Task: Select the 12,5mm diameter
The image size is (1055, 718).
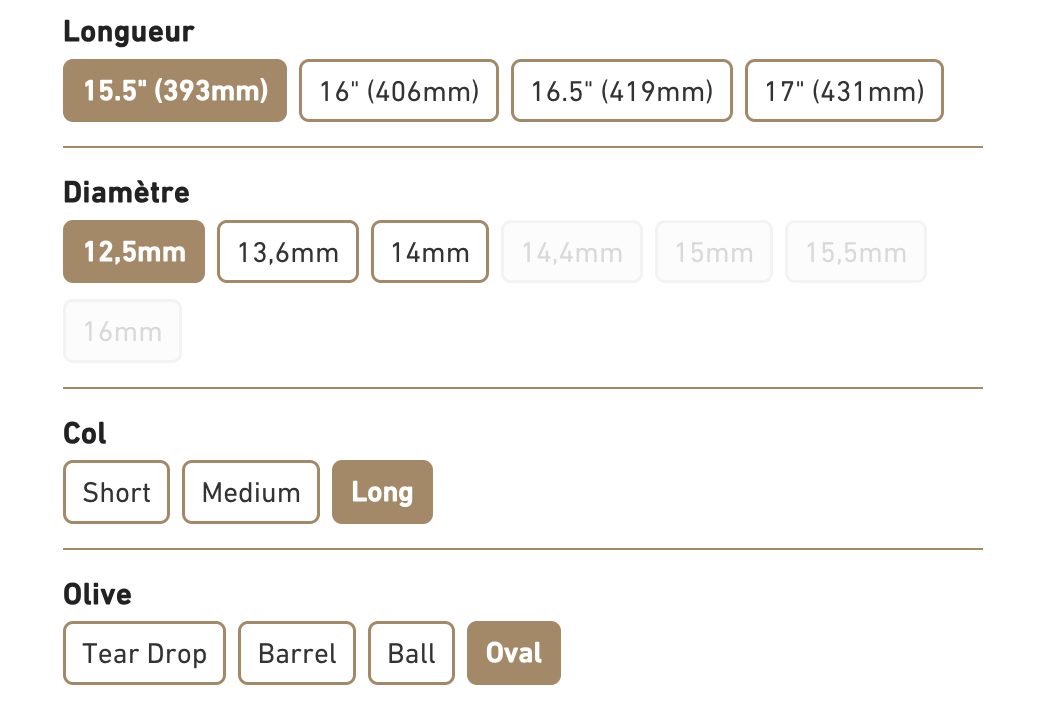Action: point(134,251)
